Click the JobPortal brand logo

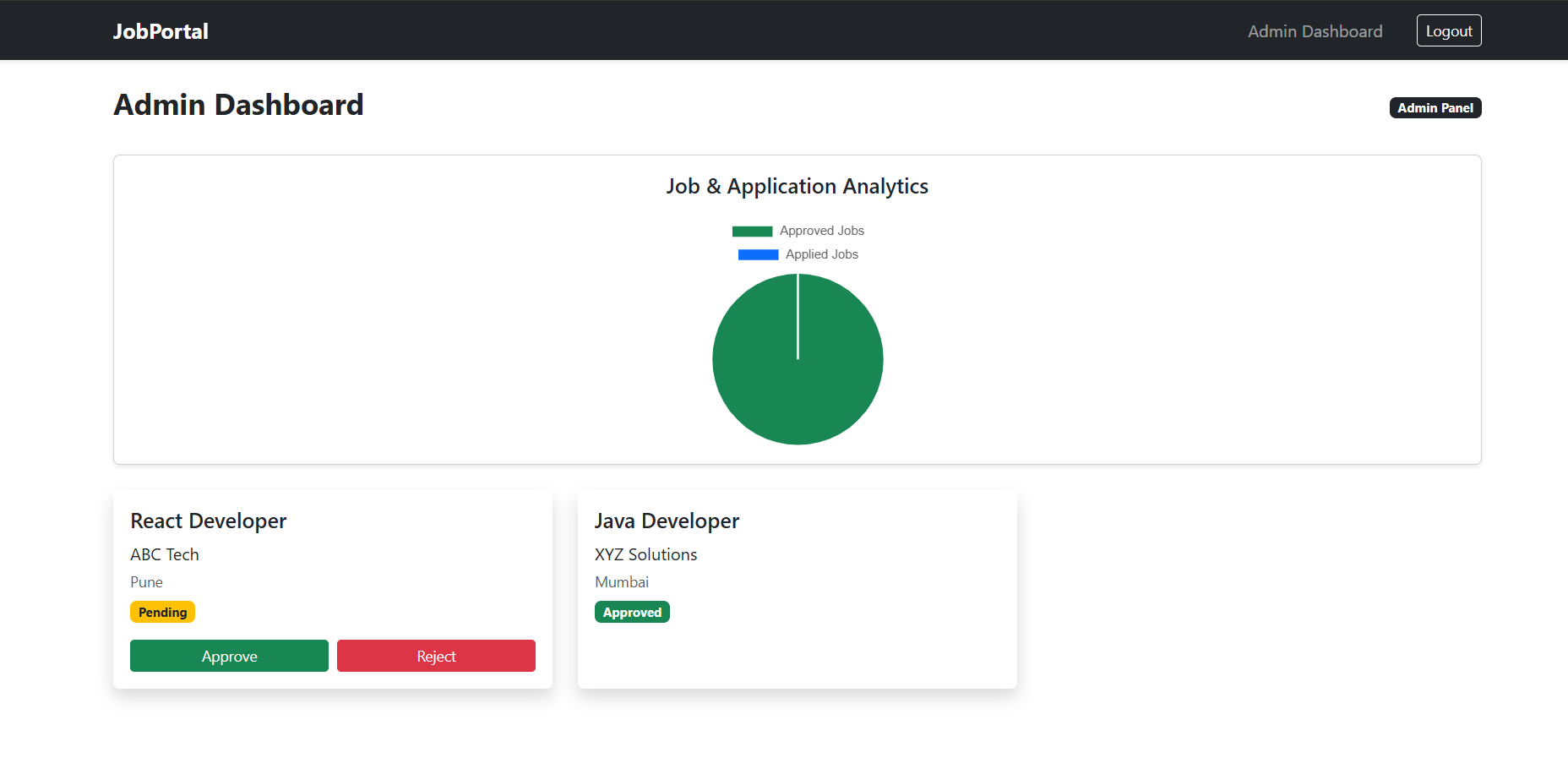pos(161,31)
